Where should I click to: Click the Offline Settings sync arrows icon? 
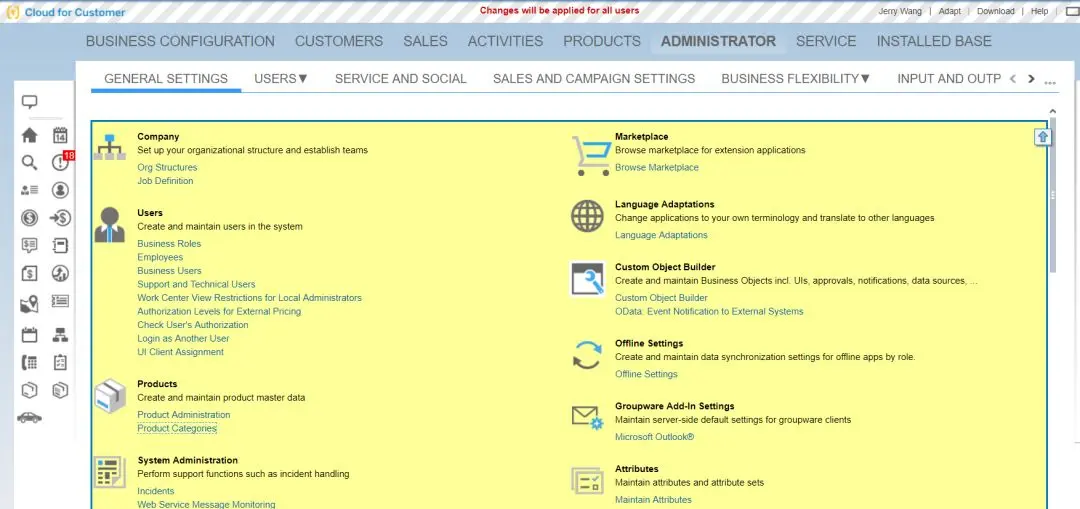tap(588, 355)
